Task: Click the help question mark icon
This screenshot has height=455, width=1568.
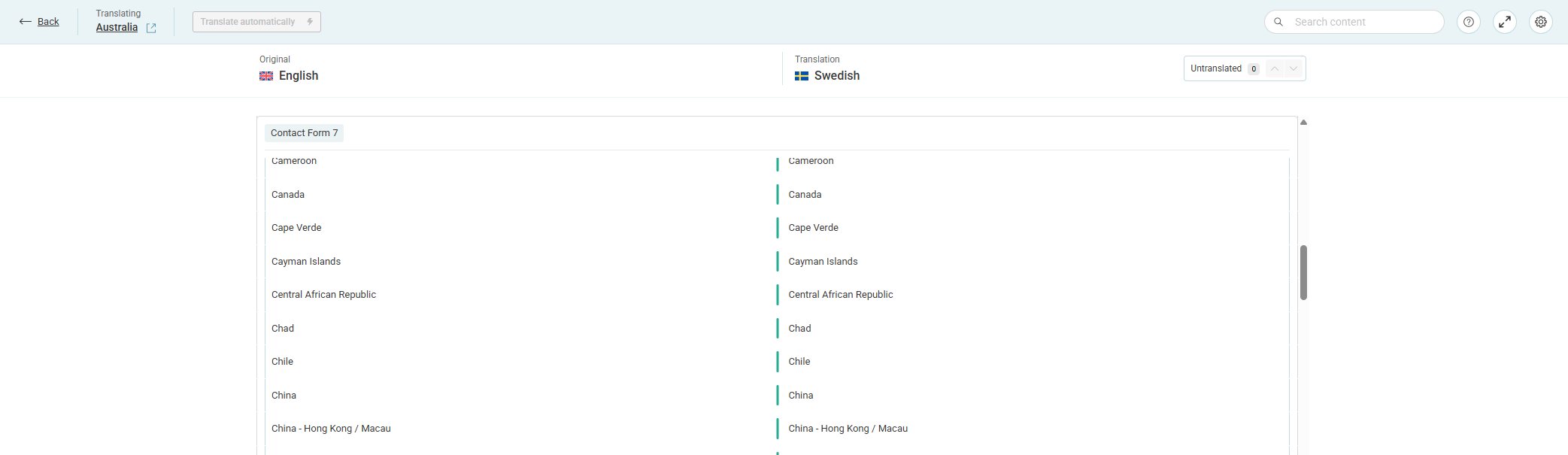Action: [1468, 22]
